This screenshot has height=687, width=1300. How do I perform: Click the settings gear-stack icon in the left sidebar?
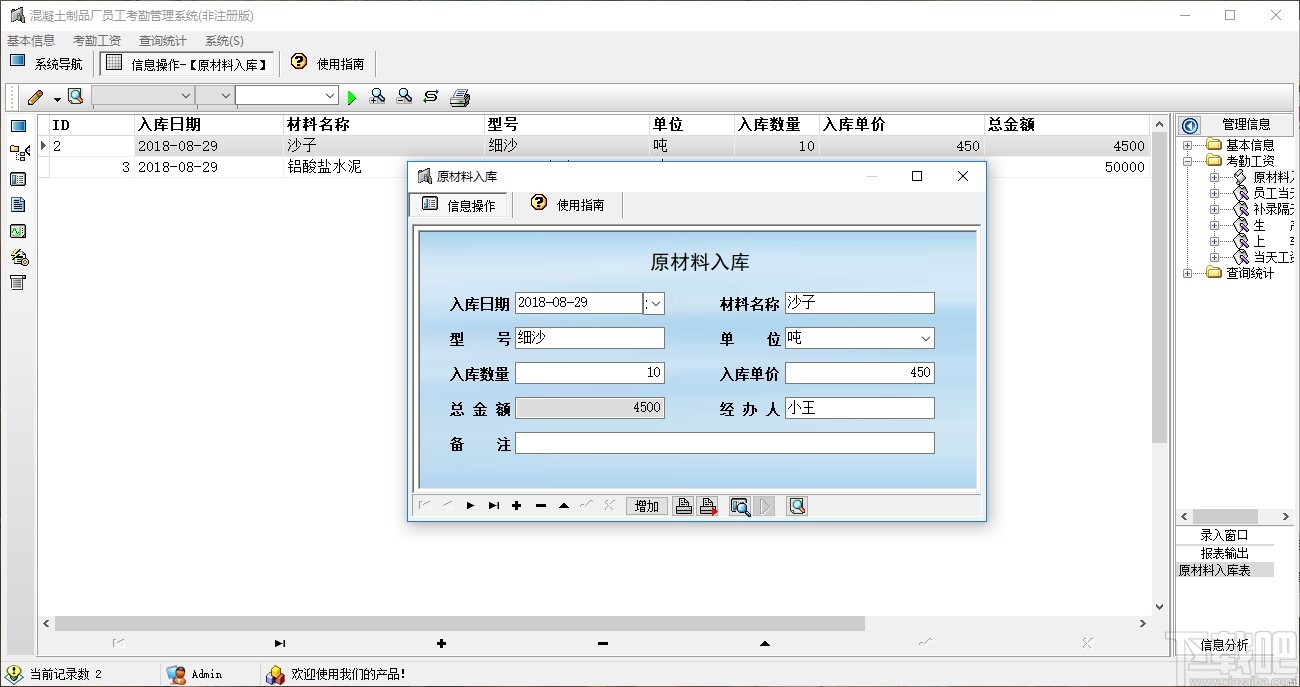[18, 257]
